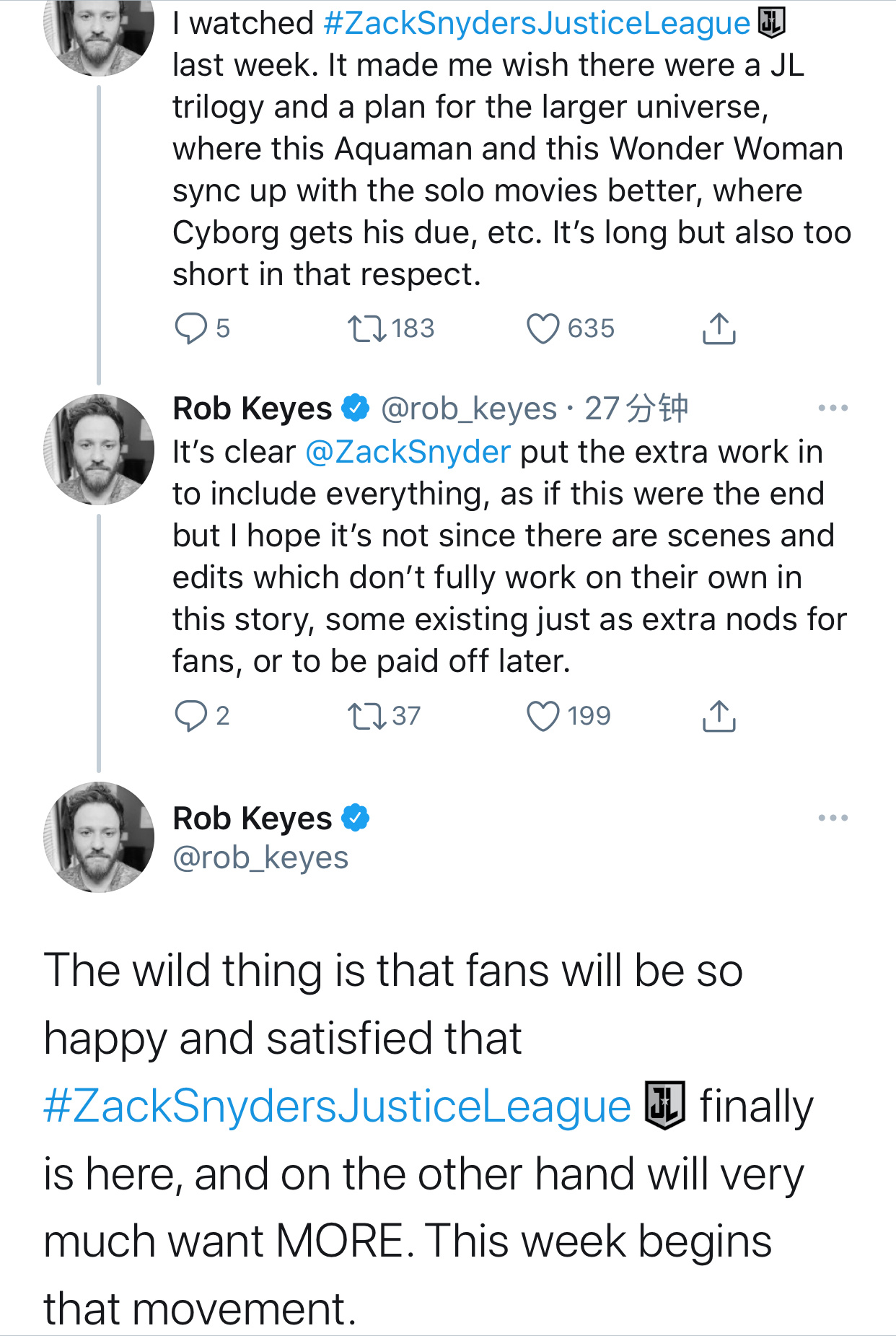The image size is (896, 1336).
Task: Retweet the tweet with 37 retweets
Action: [367, 716]
